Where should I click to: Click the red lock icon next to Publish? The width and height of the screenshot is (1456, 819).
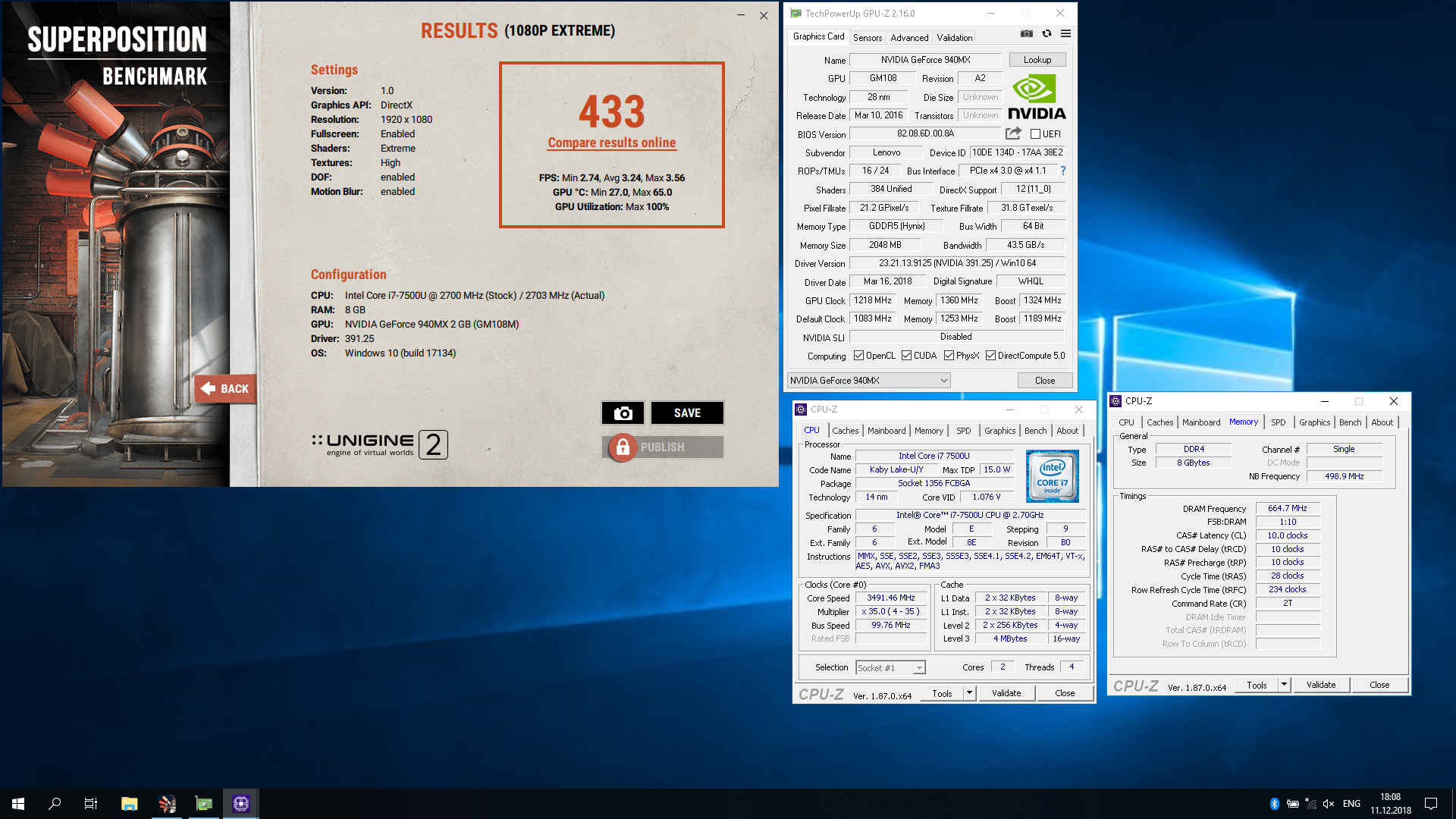coord(622,447)
